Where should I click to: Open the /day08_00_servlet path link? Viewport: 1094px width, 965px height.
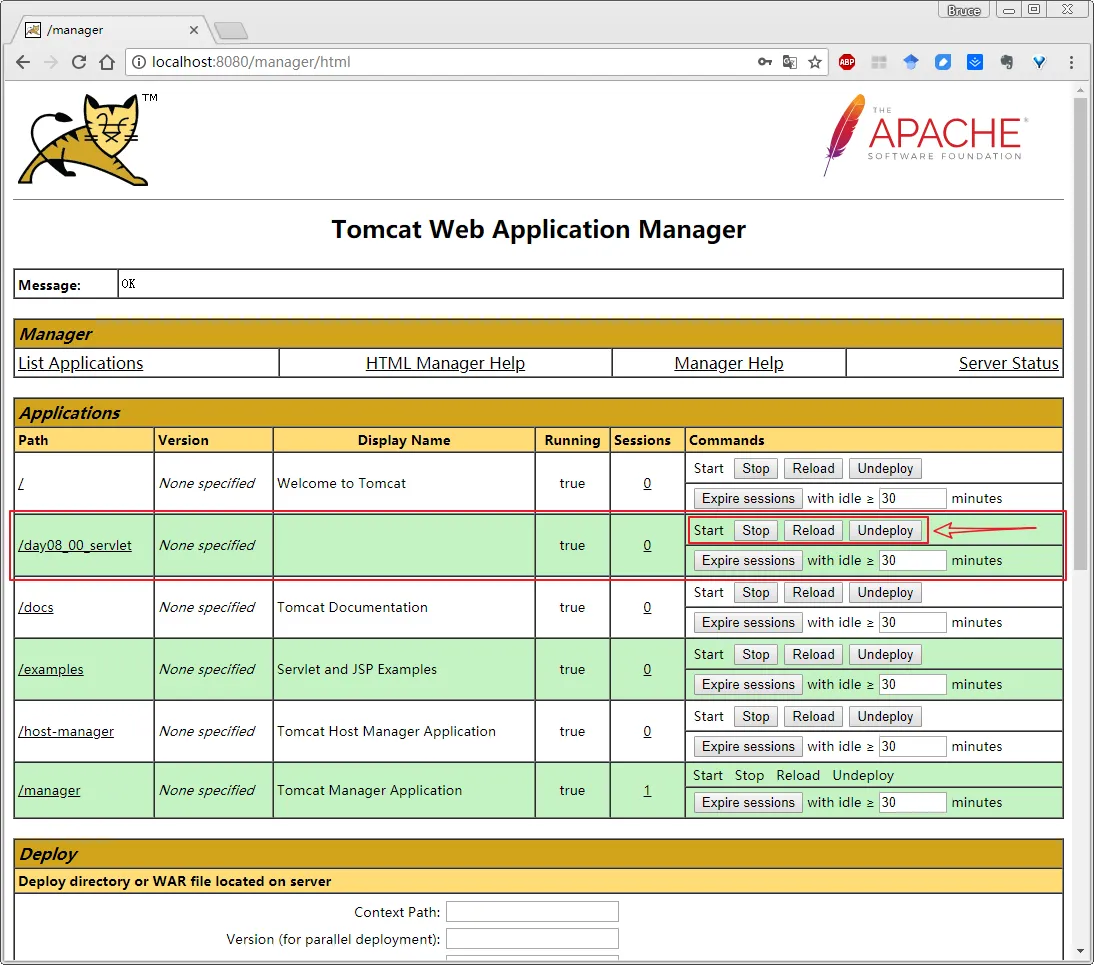tap(75, 546)
